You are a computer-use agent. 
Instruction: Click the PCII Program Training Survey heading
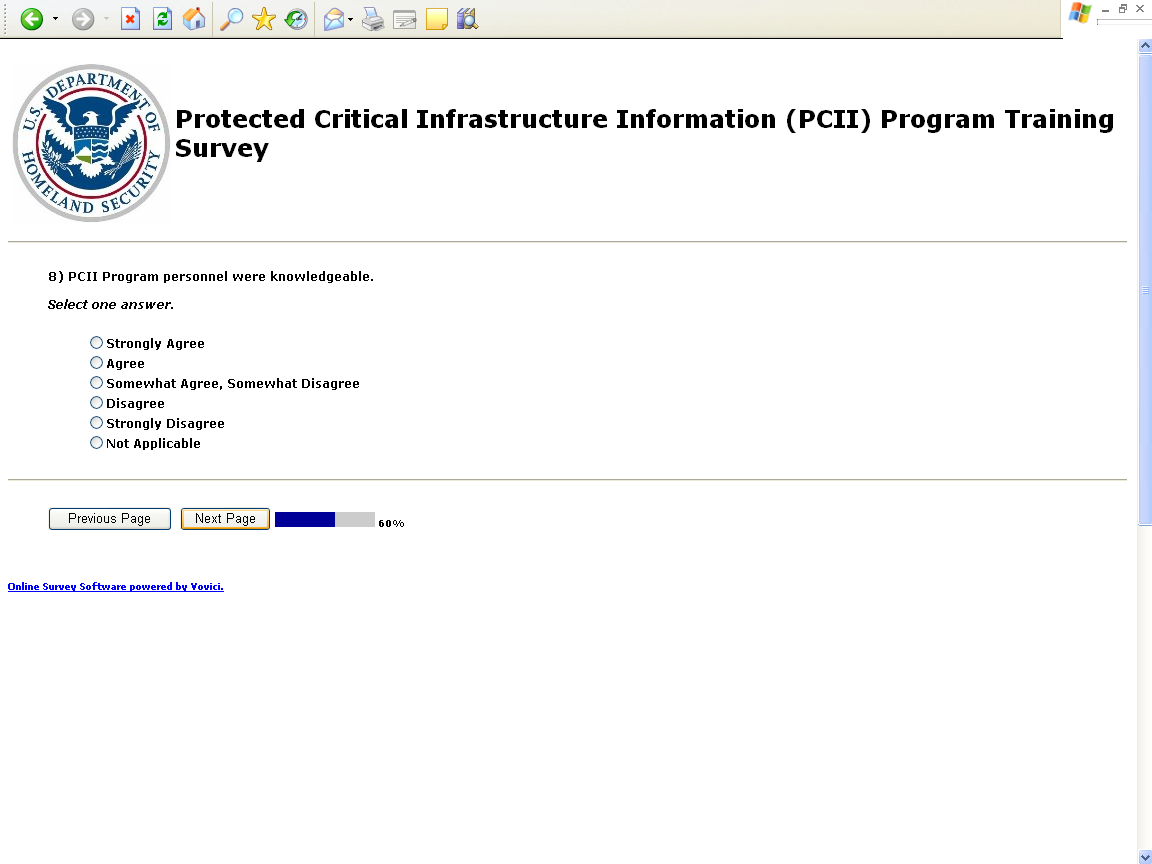pos(644,133)
